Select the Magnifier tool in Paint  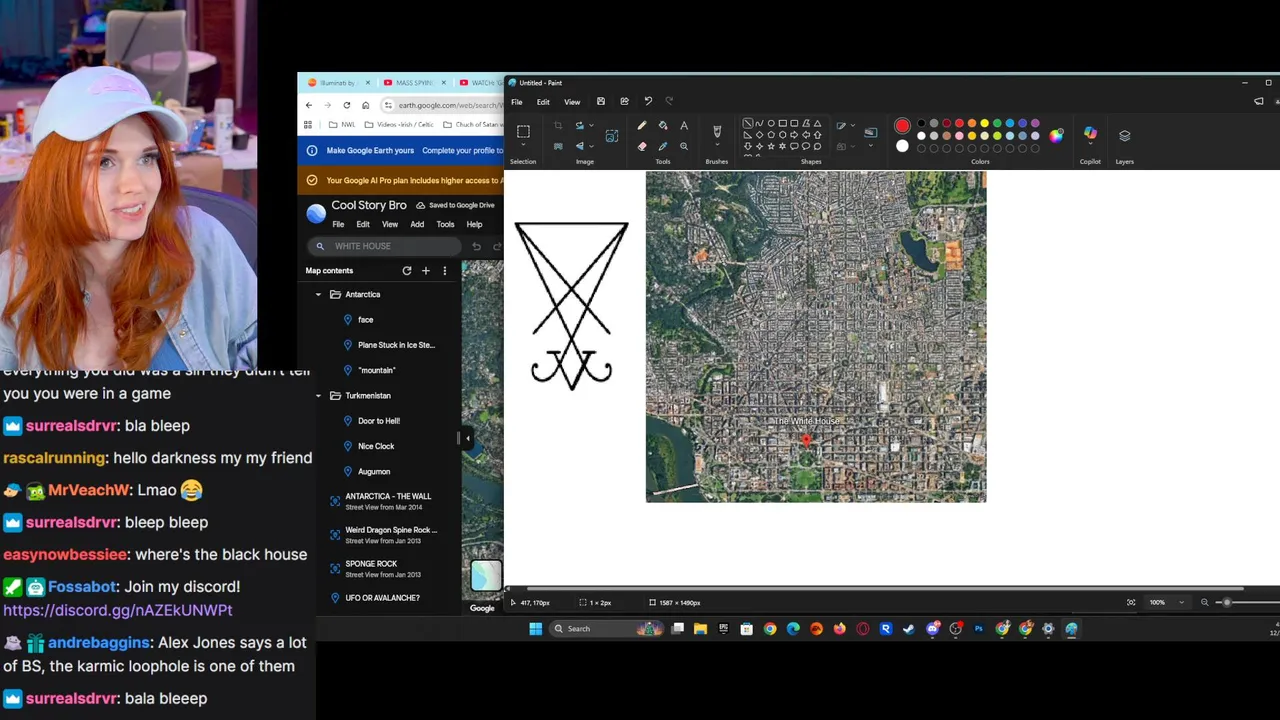click(x=684, y=146)
